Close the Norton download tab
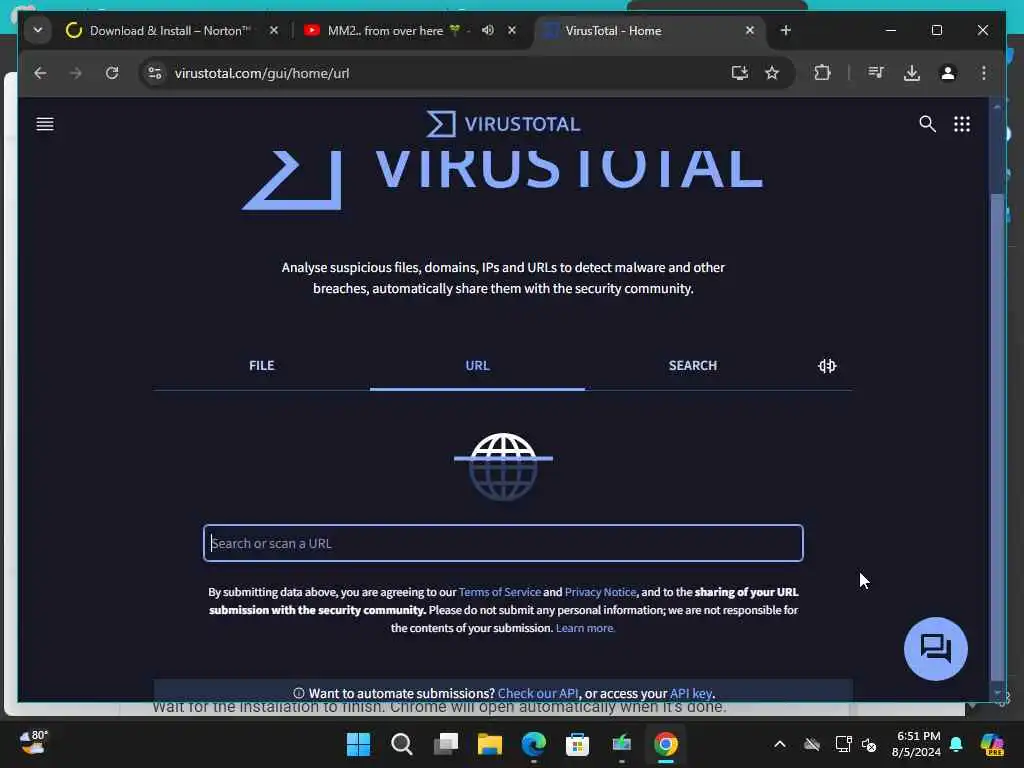The height and width of the screenshot is (768, 1024). (x=274, y=30)
